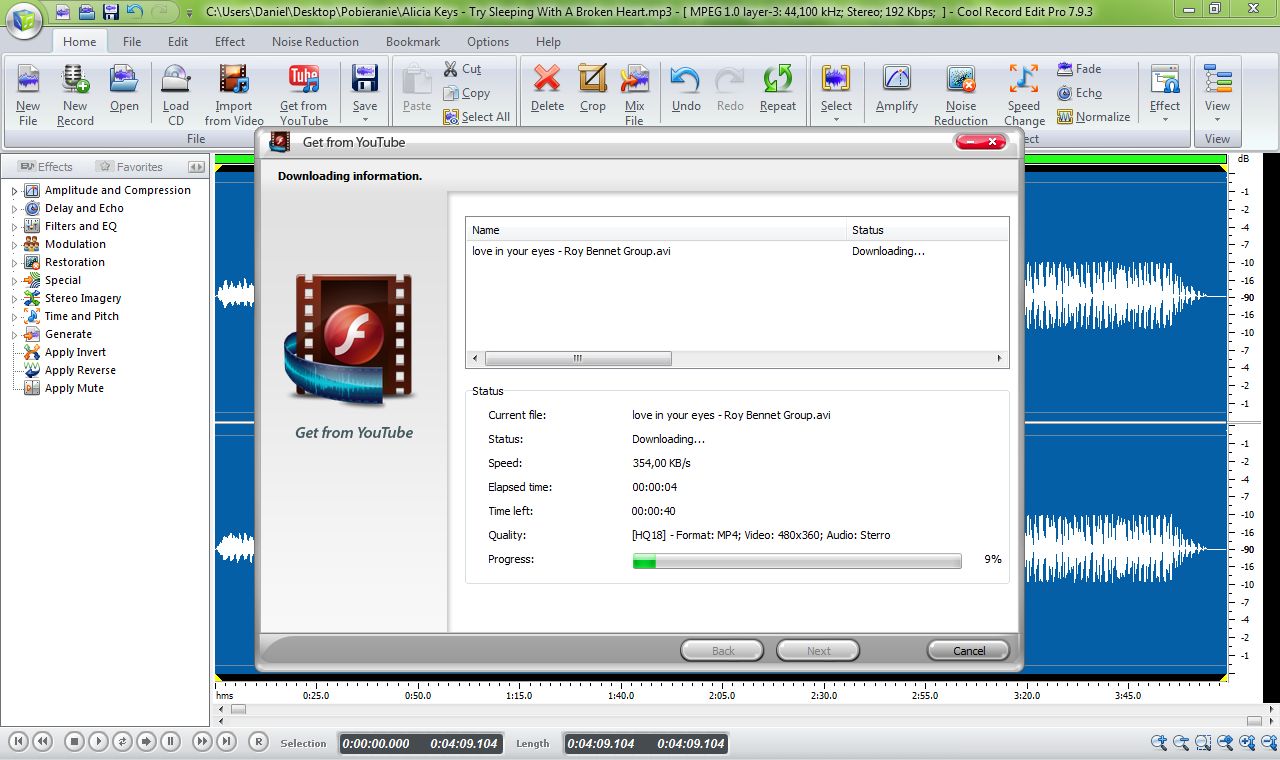Click the Copy button in the ribbon
The height and width of the screenshot is (760, 1280).
pyautogui.click(x=467, y=93)
